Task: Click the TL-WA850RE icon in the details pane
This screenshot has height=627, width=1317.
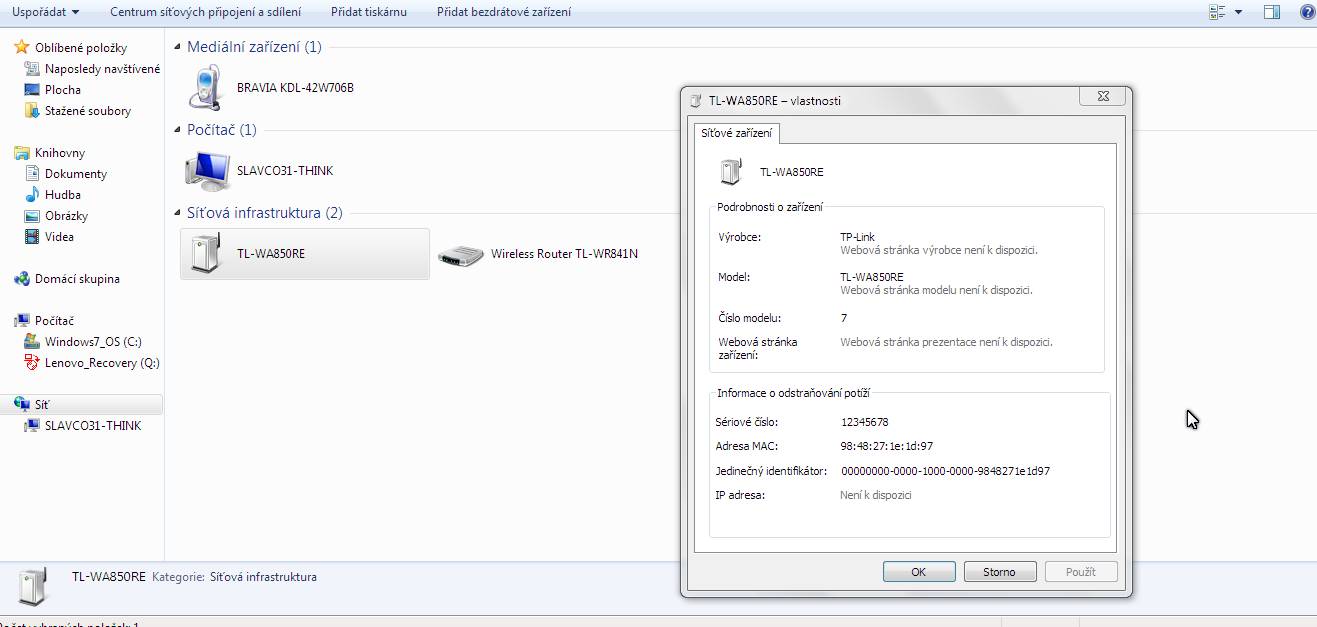Action: pos(33,587)
